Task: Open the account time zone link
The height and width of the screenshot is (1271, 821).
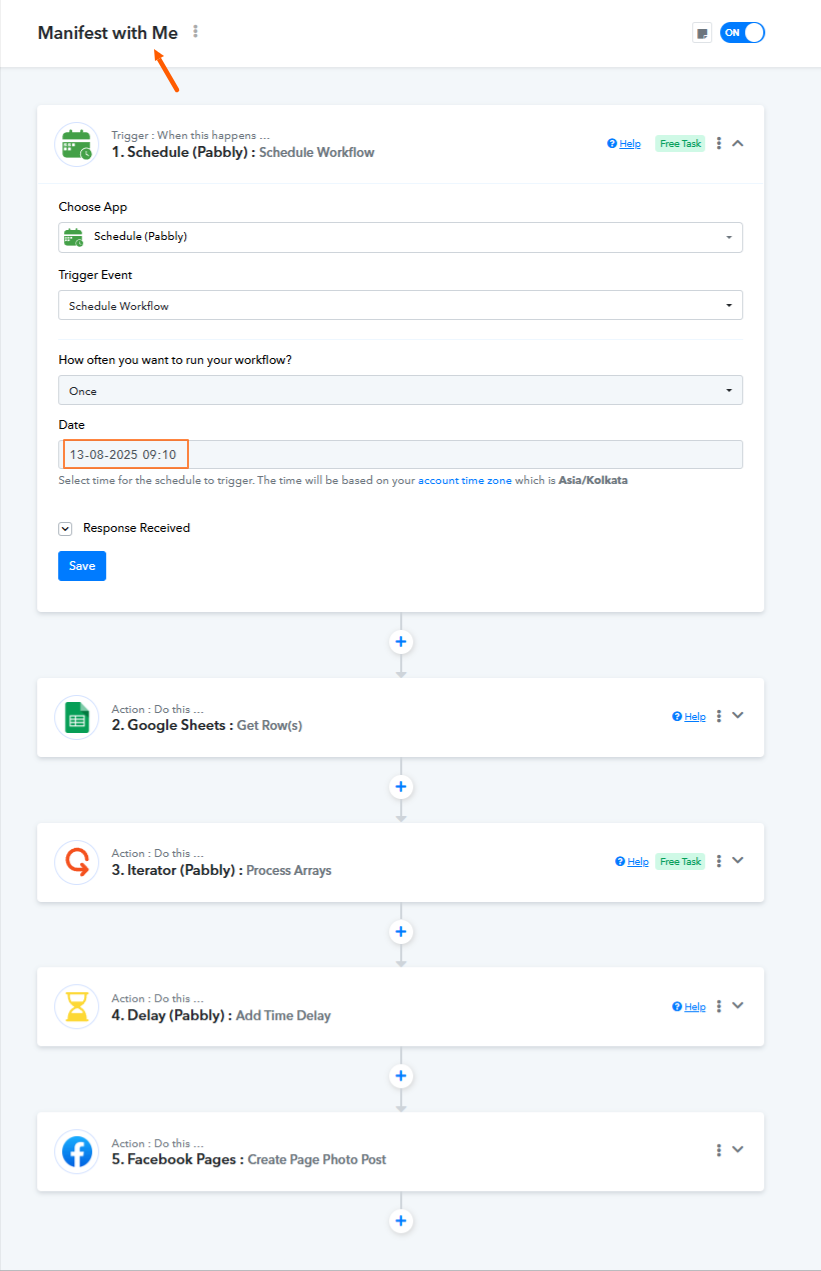Action: [x=465, y=481]
